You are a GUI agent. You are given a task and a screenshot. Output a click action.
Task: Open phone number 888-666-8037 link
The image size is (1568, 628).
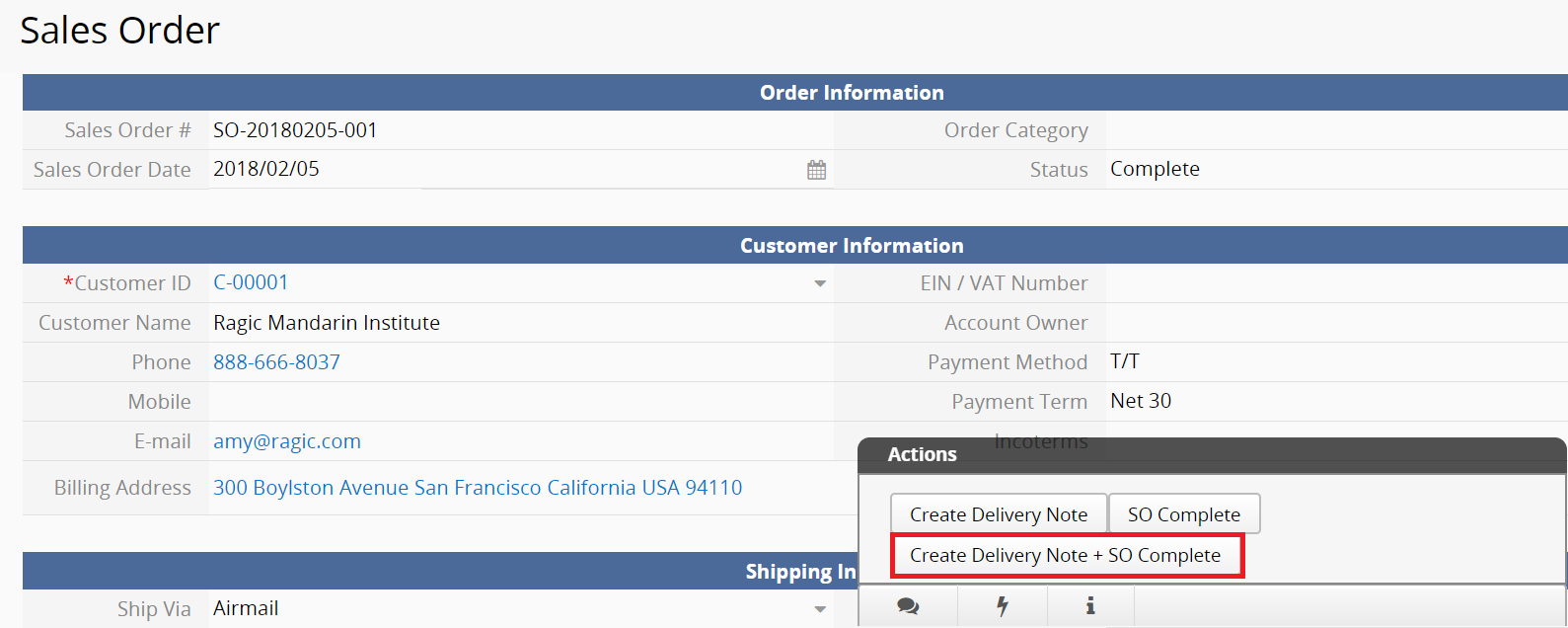276,362
